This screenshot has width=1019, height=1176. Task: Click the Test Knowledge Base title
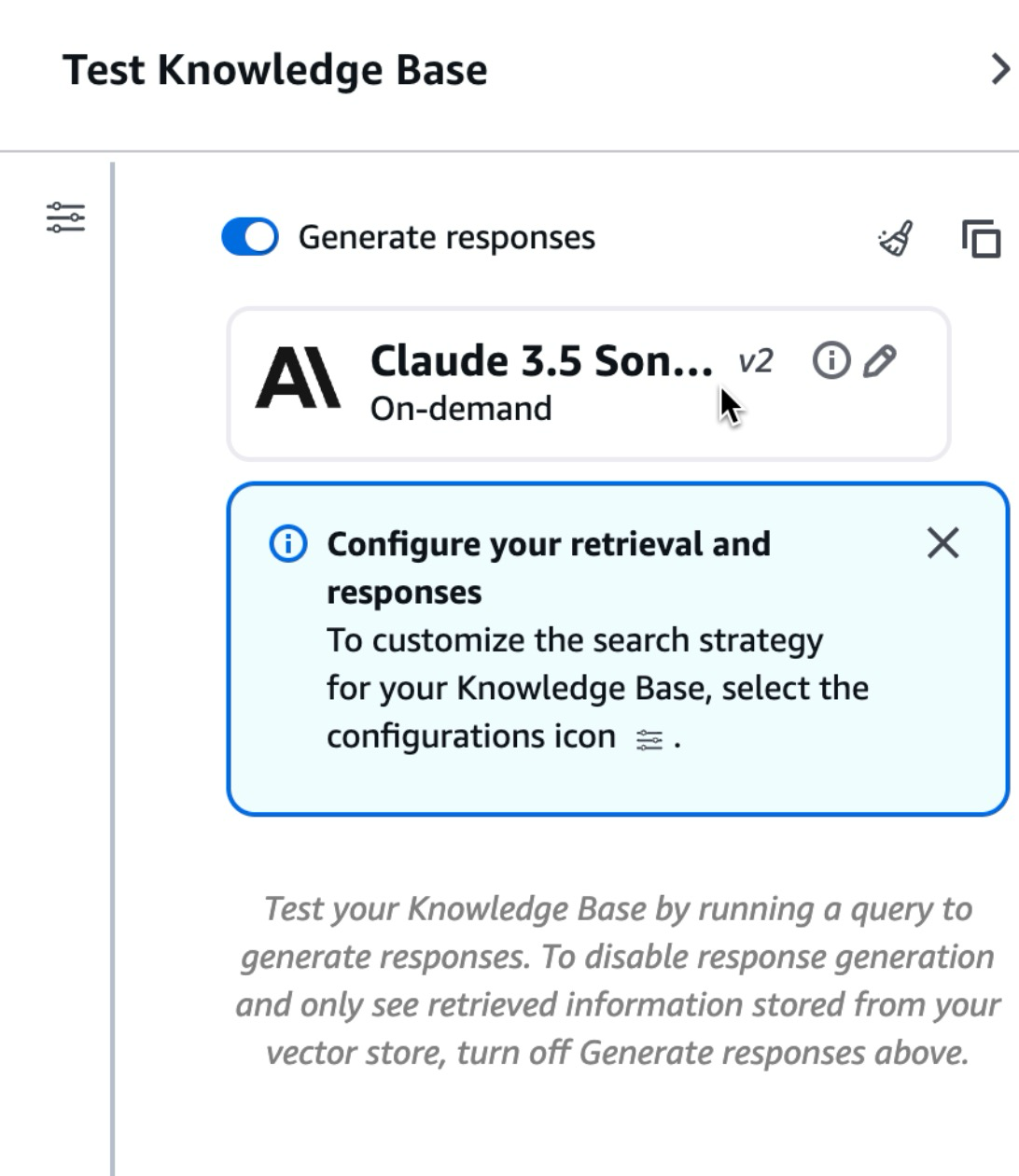(274, 70)
